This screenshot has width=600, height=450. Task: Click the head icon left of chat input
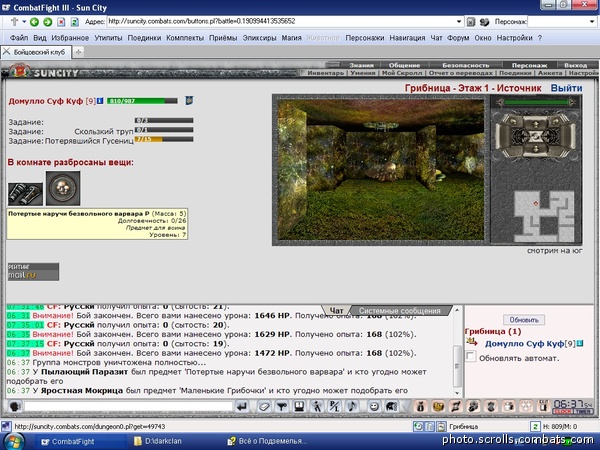point(15,406)
